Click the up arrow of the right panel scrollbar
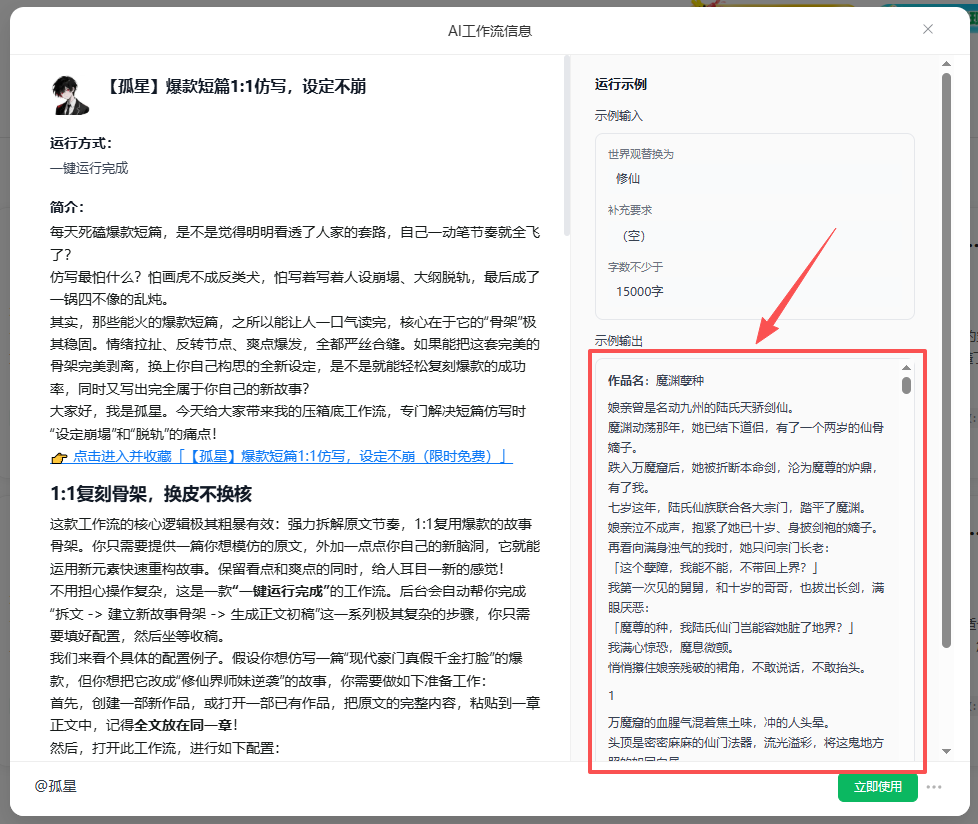 coord(946,64)
